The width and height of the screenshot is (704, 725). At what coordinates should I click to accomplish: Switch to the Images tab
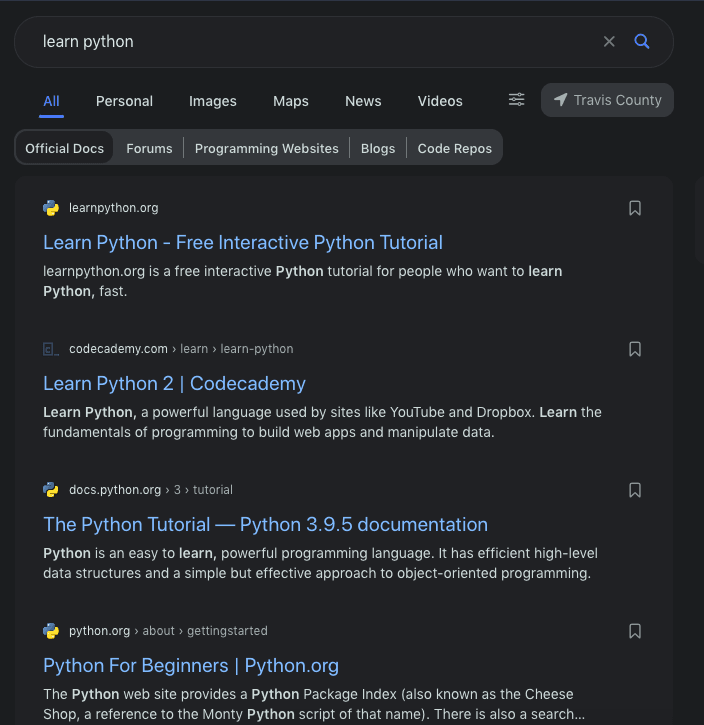click(x=213, y=101)
